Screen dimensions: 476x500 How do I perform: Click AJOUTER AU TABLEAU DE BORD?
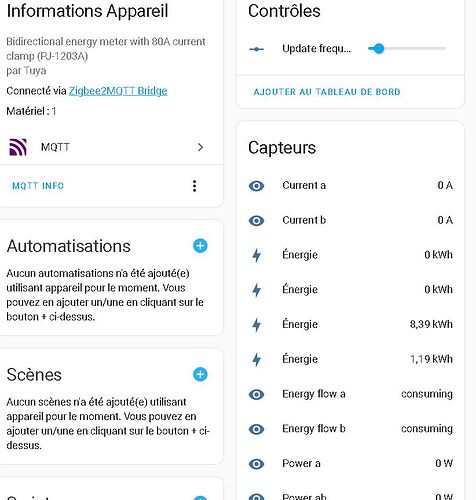point(327,92)
